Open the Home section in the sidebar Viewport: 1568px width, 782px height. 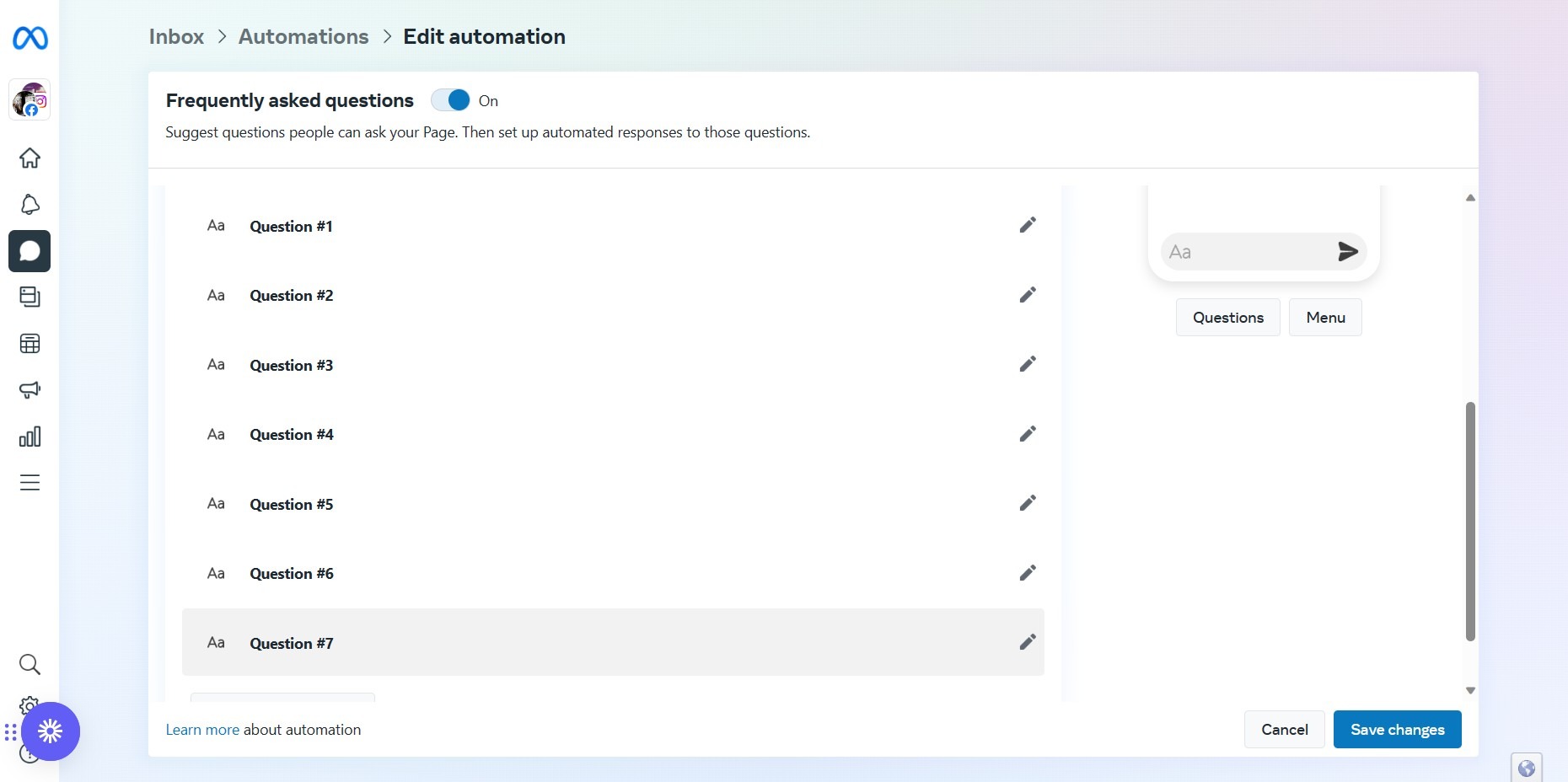[x=30, y=158]
